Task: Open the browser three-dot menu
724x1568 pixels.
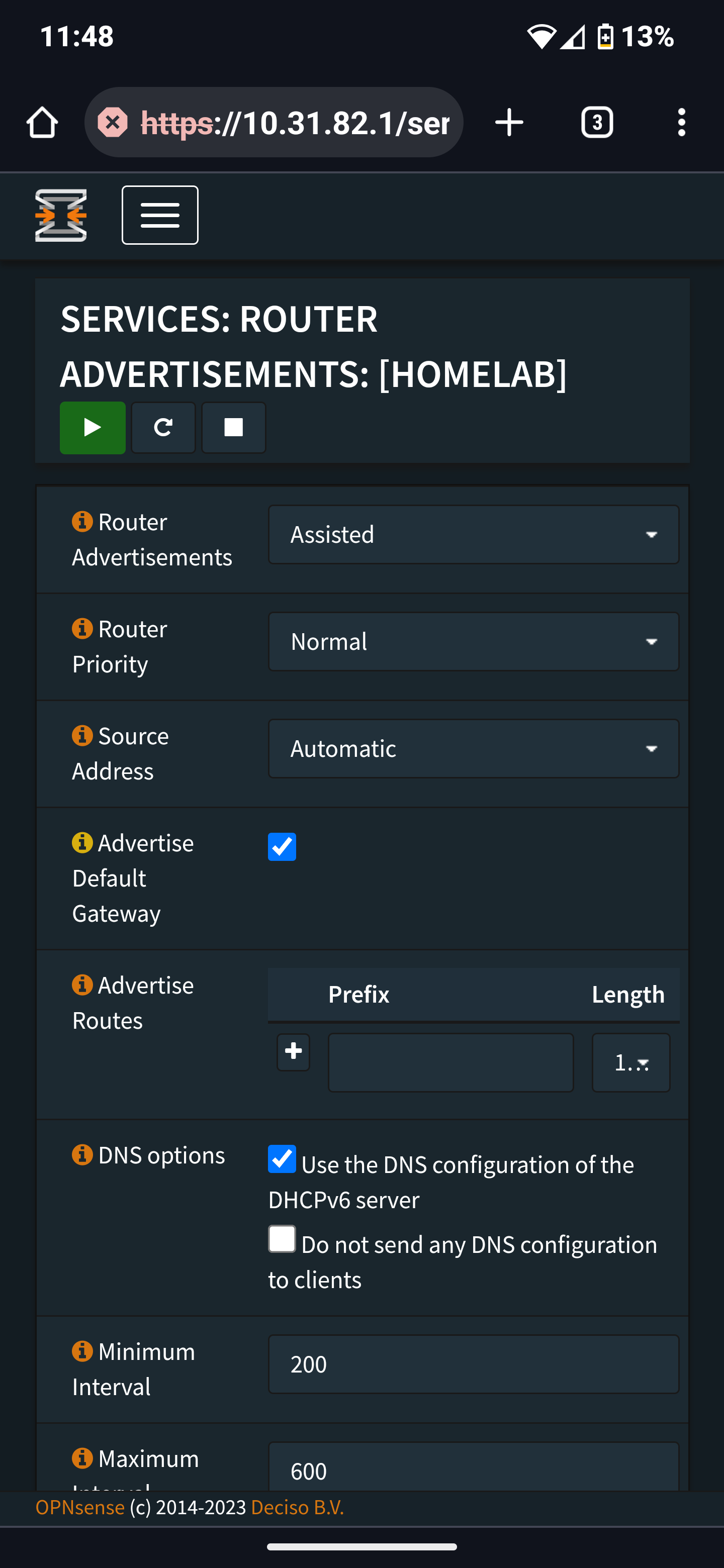Action: click(681, 122)
